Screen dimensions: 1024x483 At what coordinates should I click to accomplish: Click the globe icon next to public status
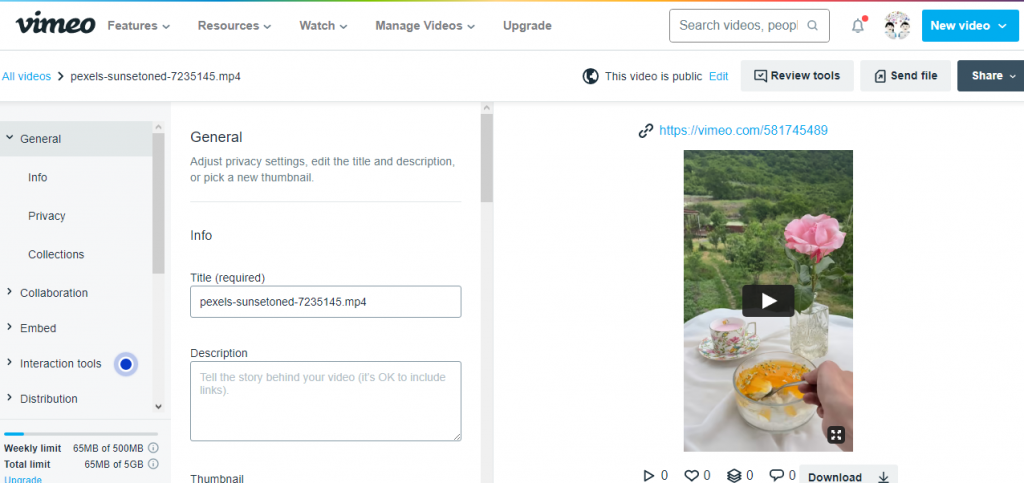coord(590,76)
